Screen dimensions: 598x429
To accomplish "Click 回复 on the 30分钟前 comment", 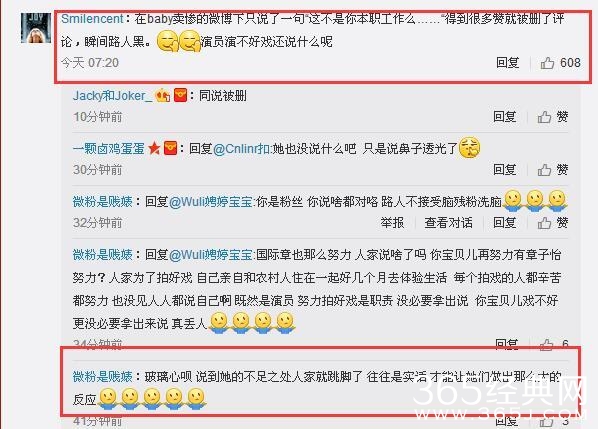I will 505,169.
